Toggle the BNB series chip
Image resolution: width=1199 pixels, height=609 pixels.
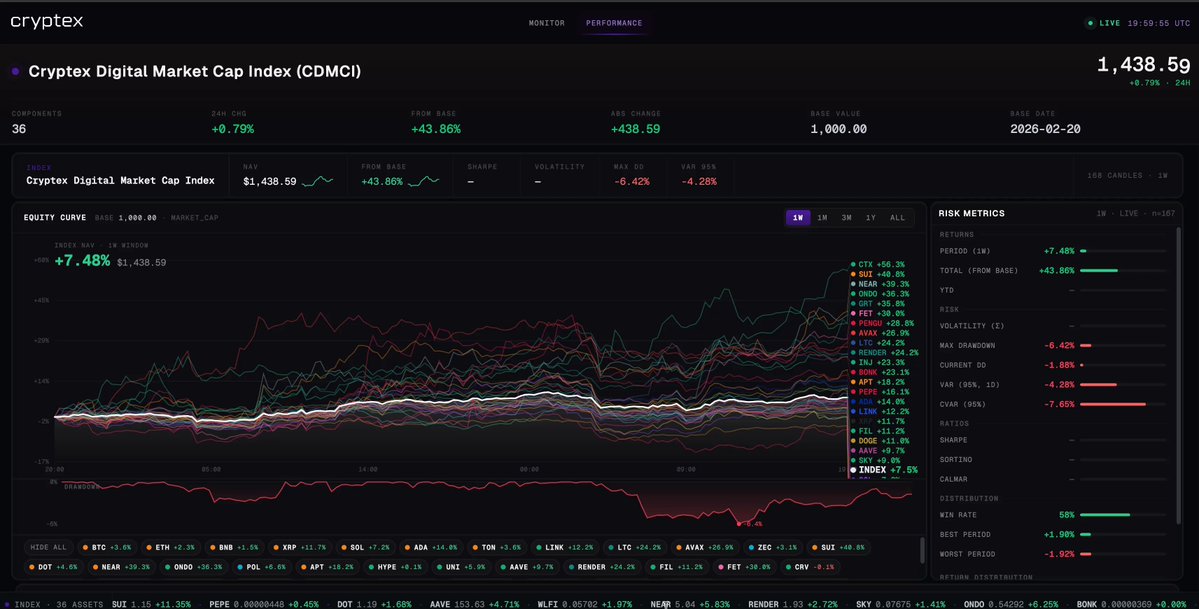(234, 548)
